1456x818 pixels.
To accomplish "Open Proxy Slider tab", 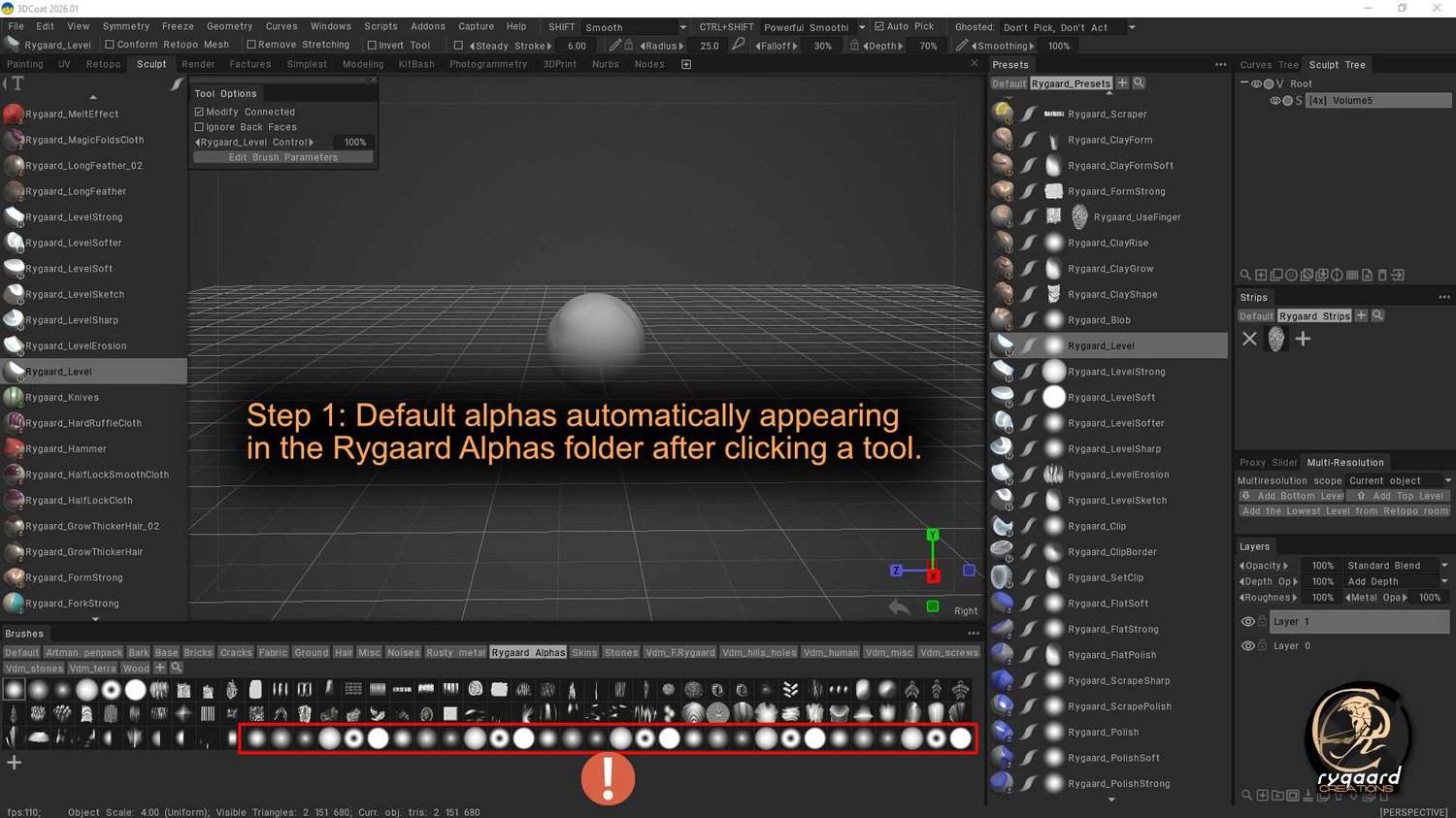I will 1268,462.
